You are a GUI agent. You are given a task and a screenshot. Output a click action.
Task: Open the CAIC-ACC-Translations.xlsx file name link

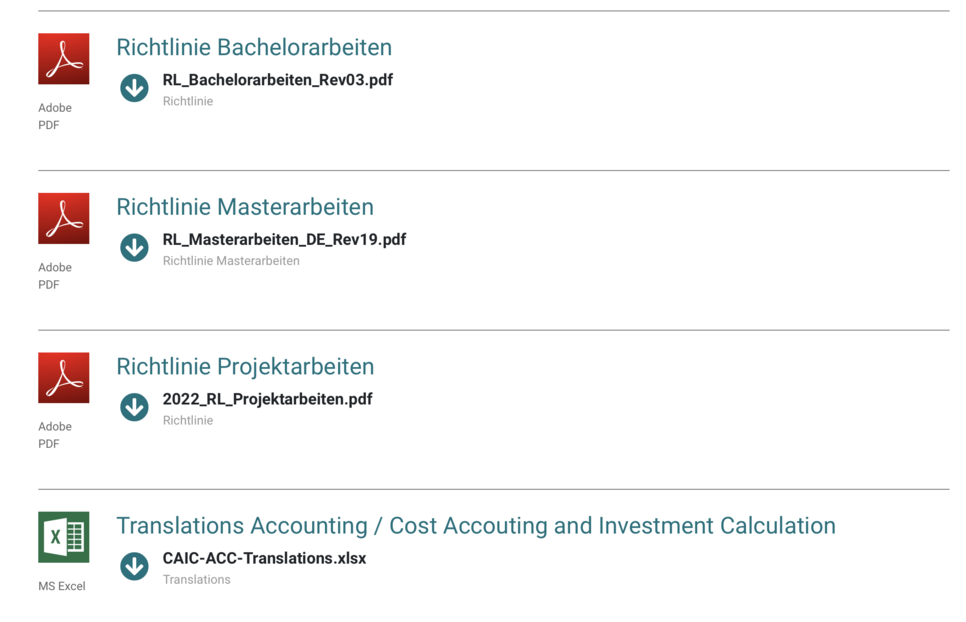click(264, 558)
